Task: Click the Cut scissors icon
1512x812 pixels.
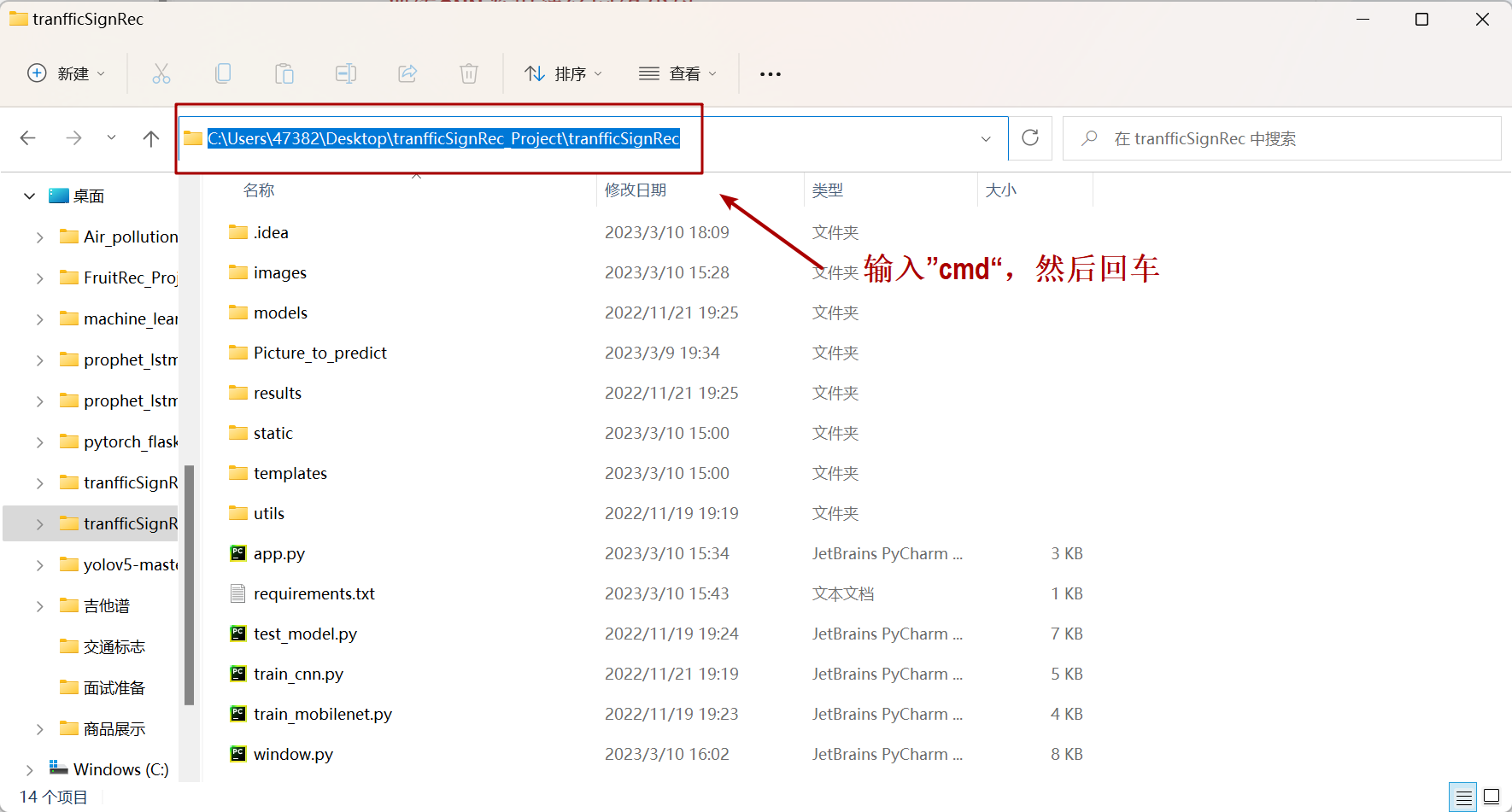Action: pyautogui.click(x=161, y=73)
